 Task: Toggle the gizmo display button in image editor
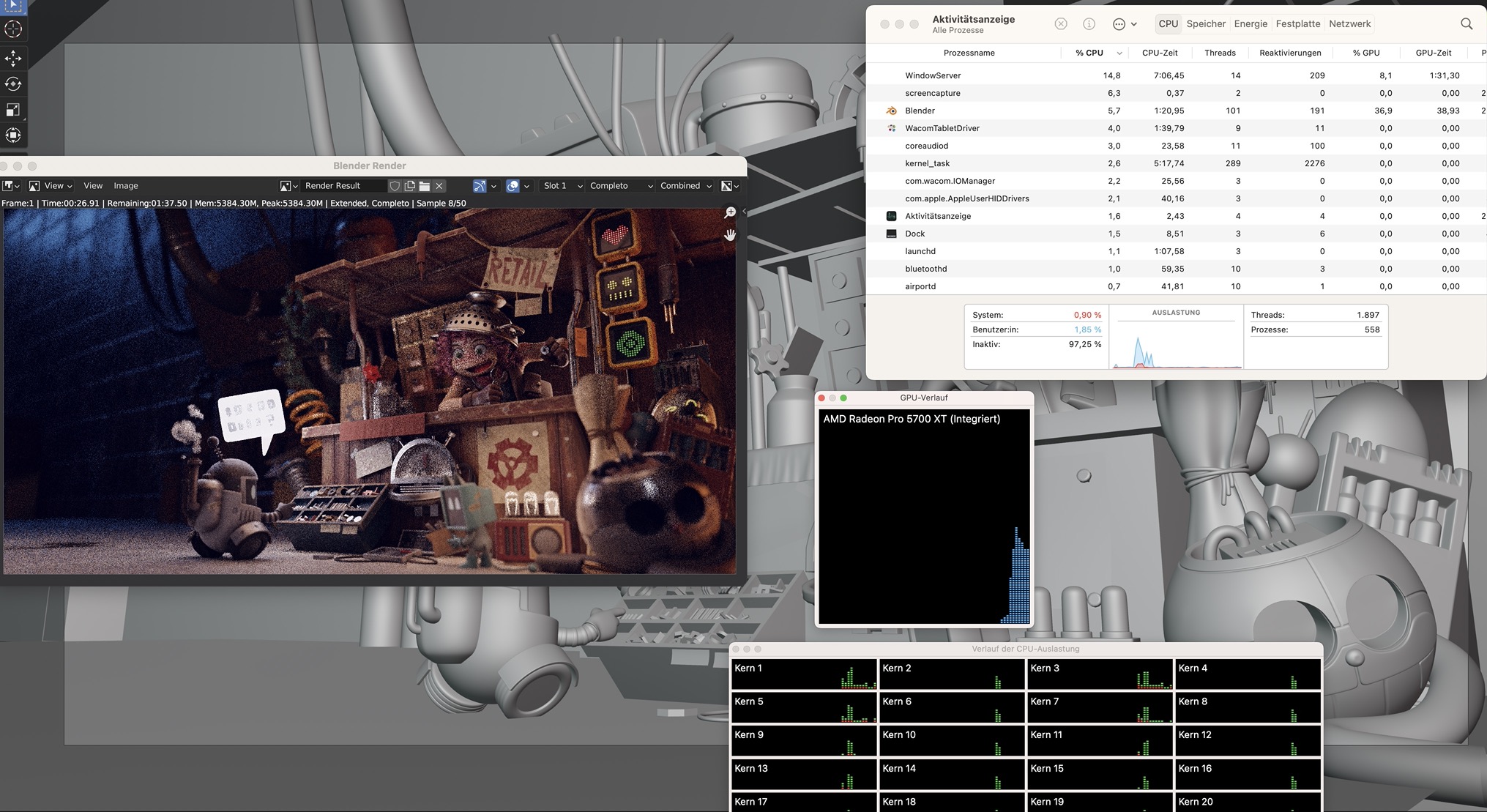480,186
